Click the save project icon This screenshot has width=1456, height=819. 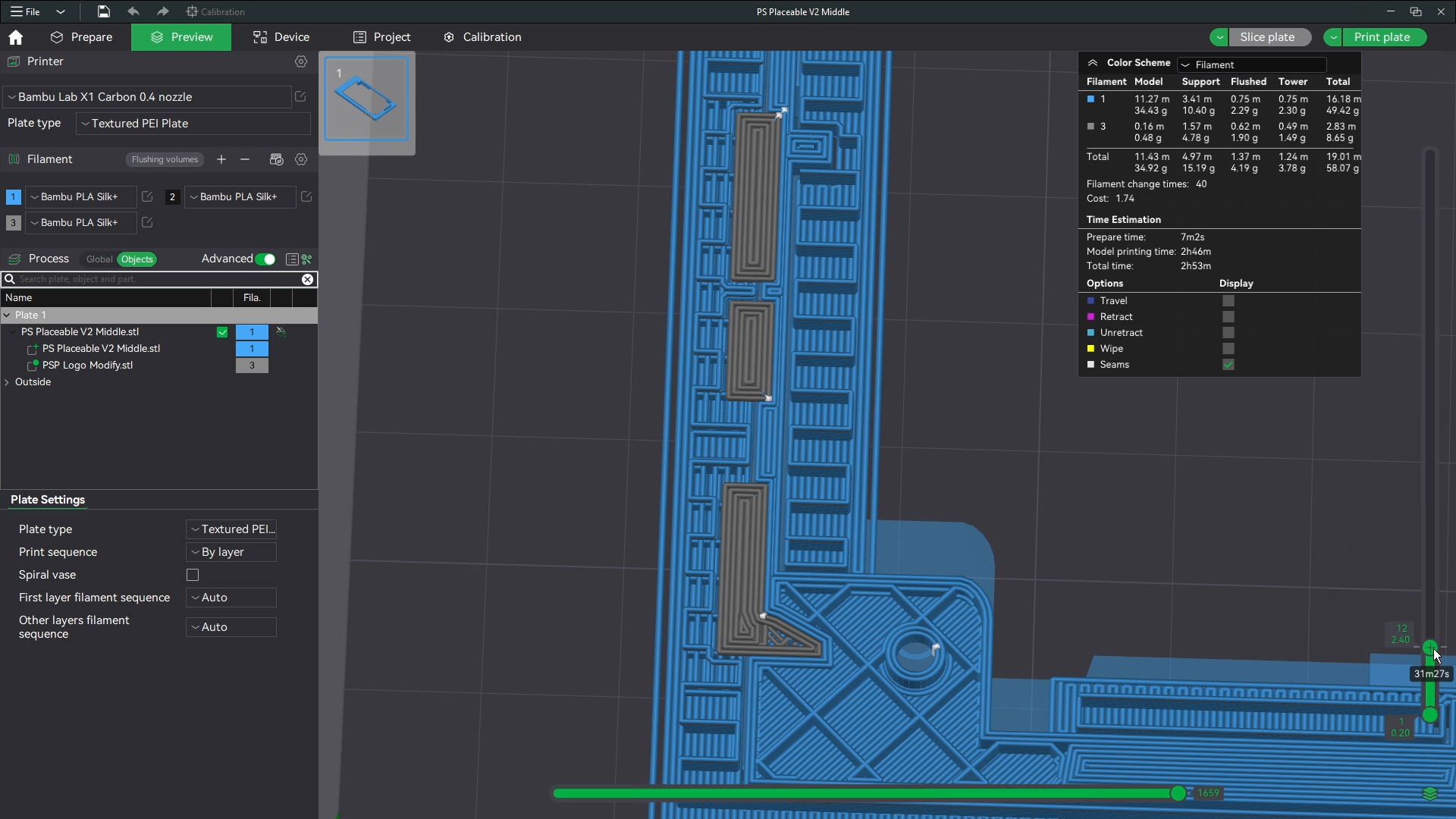click(x=103, y=11)
